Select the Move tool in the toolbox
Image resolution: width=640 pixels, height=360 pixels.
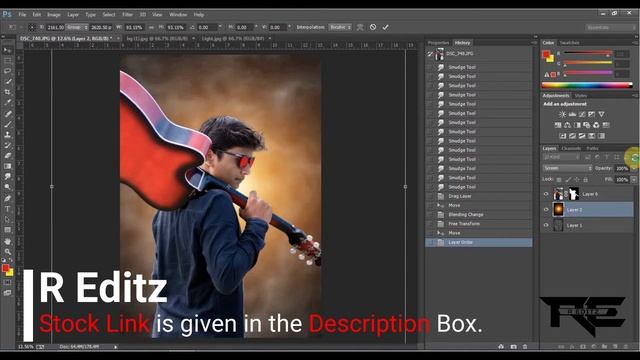[x=7, y=50]
